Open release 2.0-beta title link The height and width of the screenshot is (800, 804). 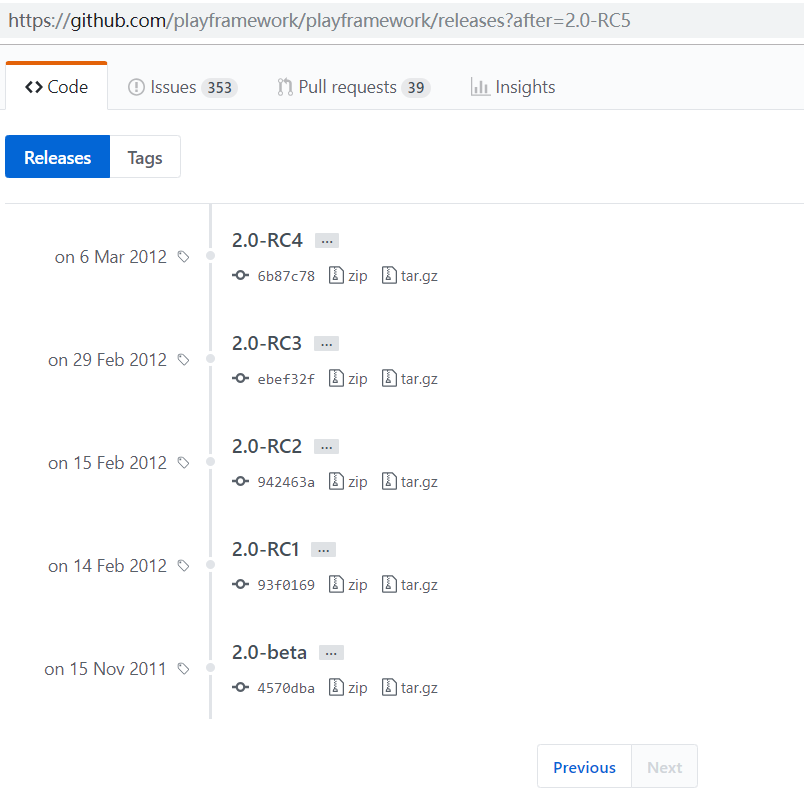point(269,652)
